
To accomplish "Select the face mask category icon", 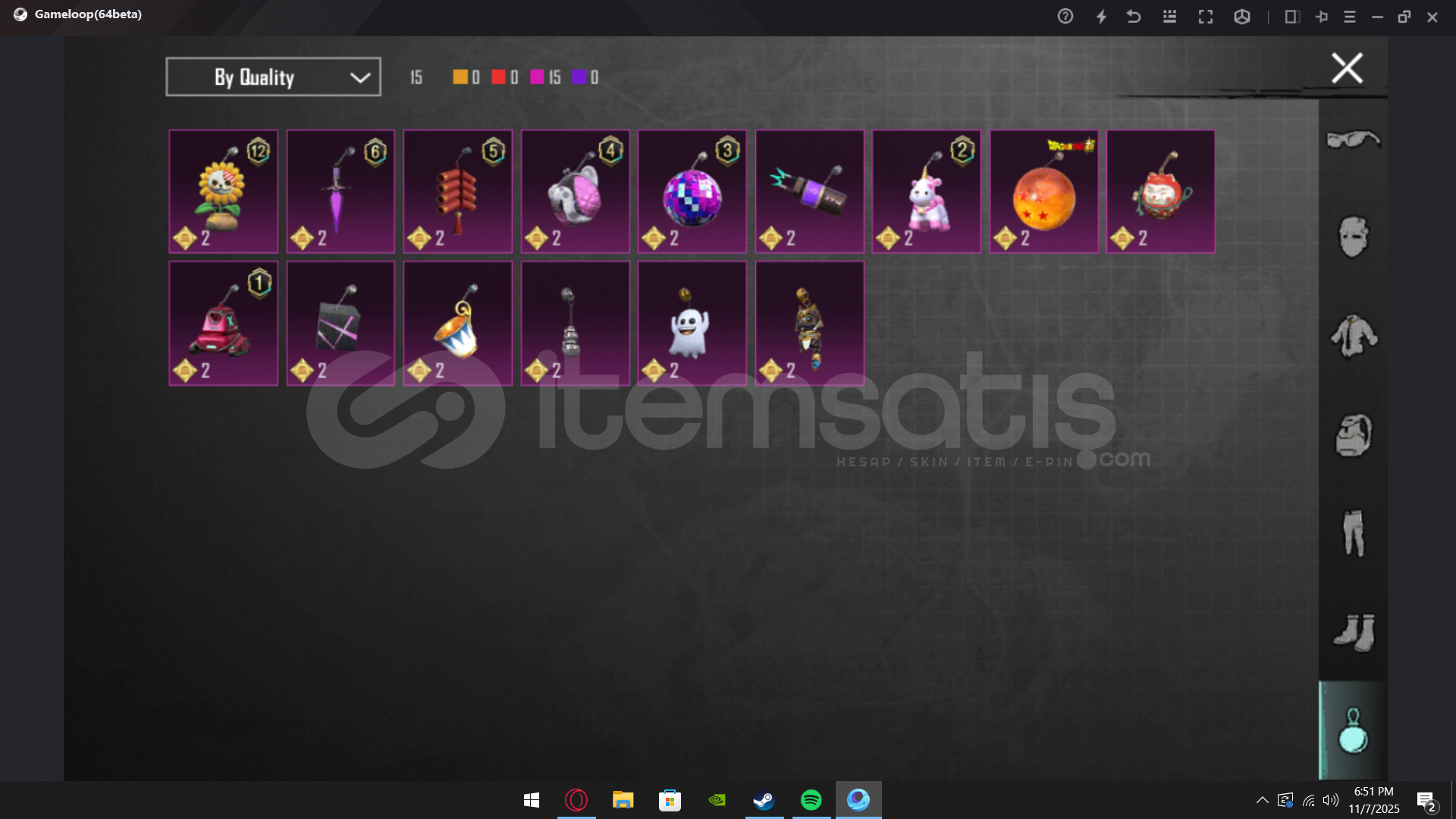I will click(x=1353, y=237).
